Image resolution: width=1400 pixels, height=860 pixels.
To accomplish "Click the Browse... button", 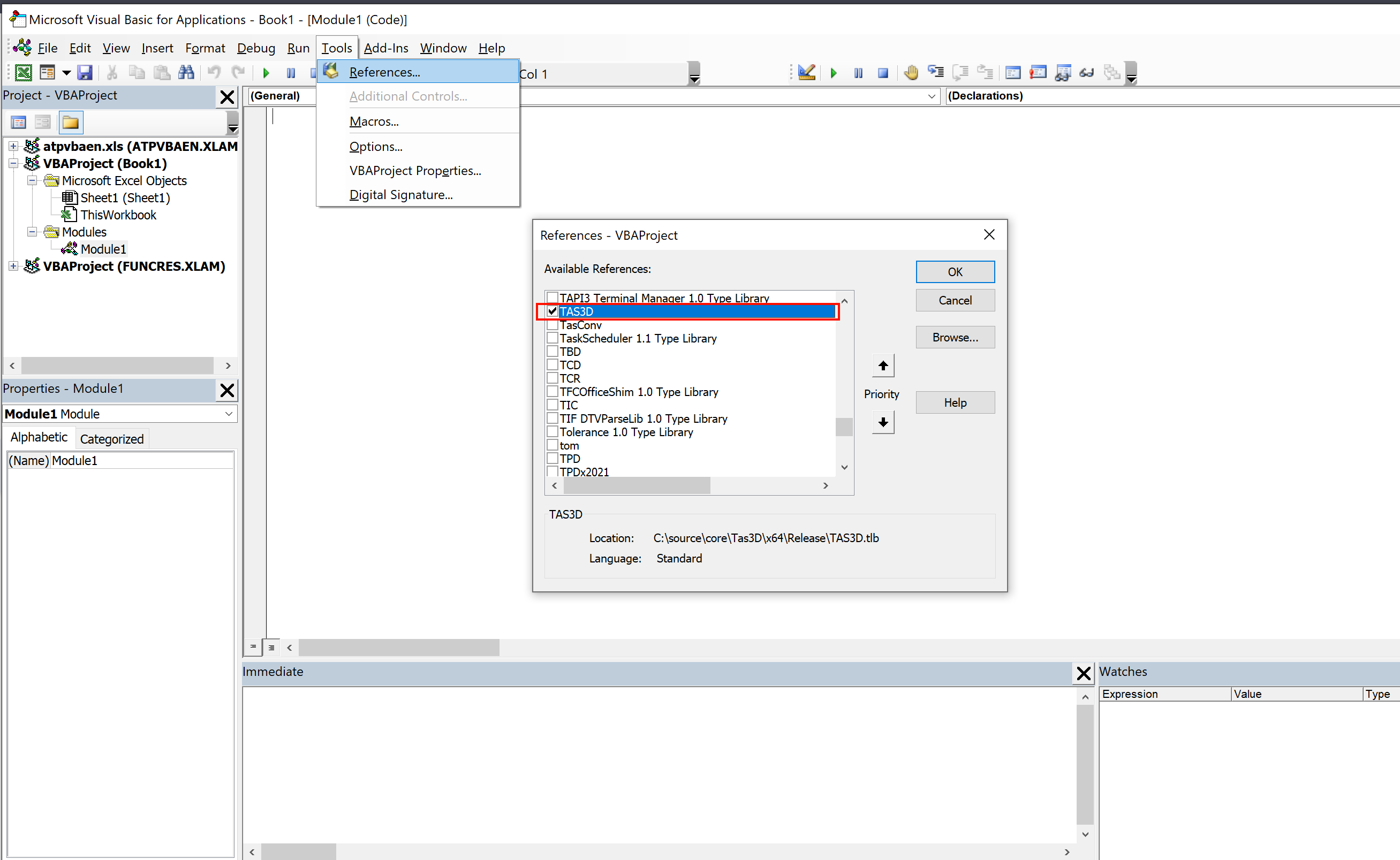I will (x=955, y=337).
